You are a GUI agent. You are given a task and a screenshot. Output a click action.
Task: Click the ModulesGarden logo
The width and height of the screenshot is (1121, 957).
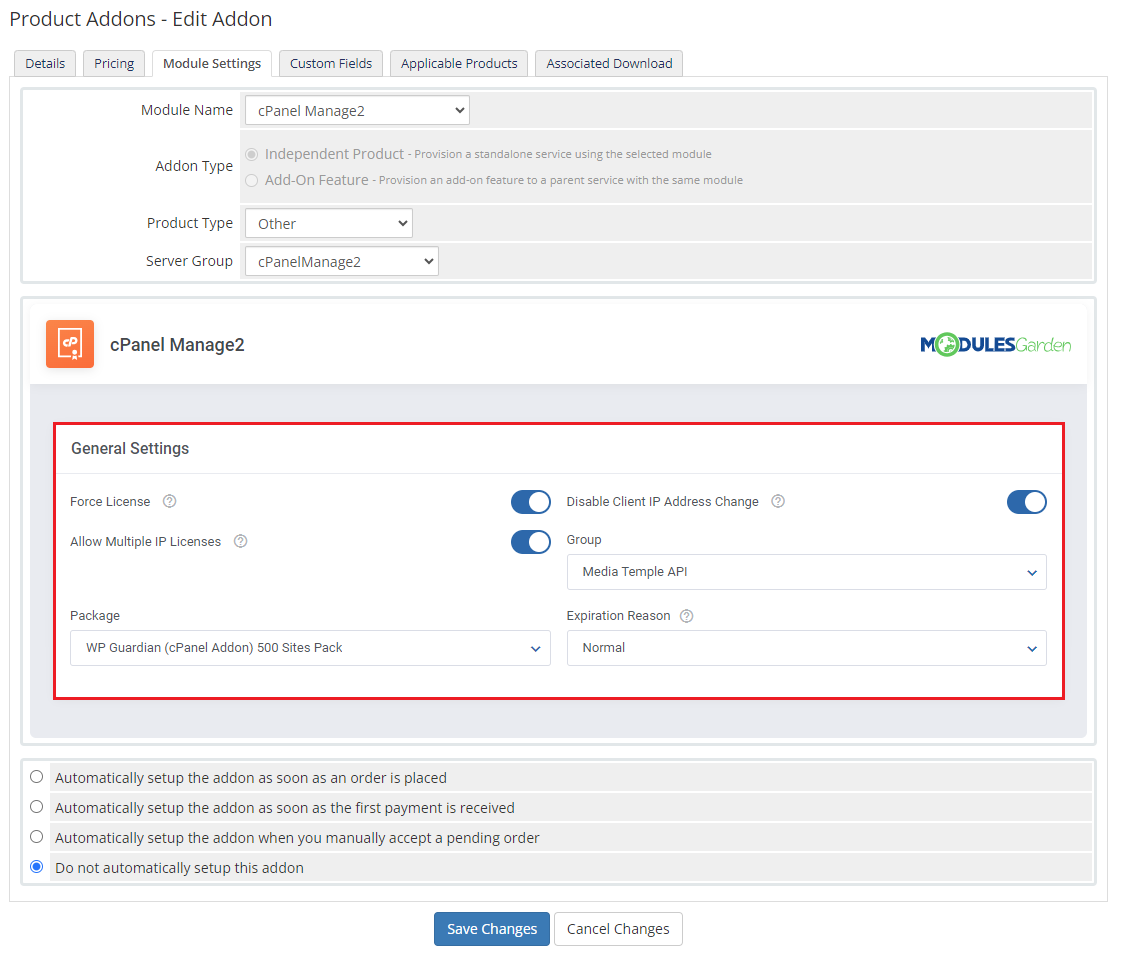(995, 344)
